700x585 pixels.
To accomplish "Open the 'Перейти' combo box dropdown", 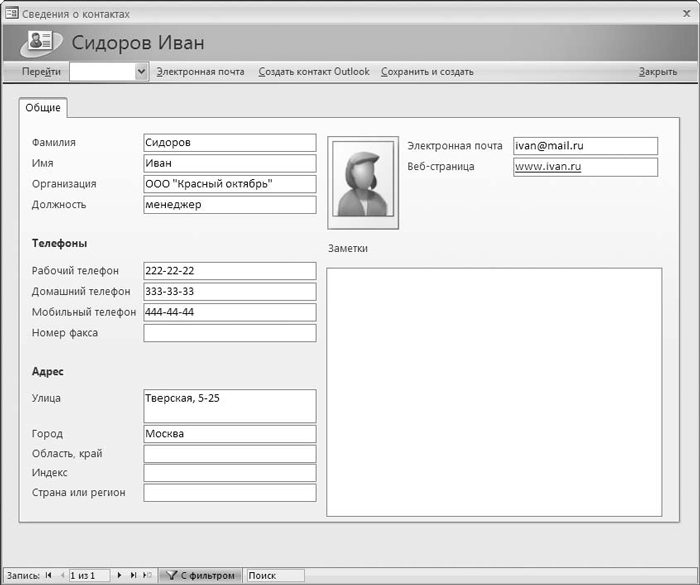I will click(x=141, y=72).
